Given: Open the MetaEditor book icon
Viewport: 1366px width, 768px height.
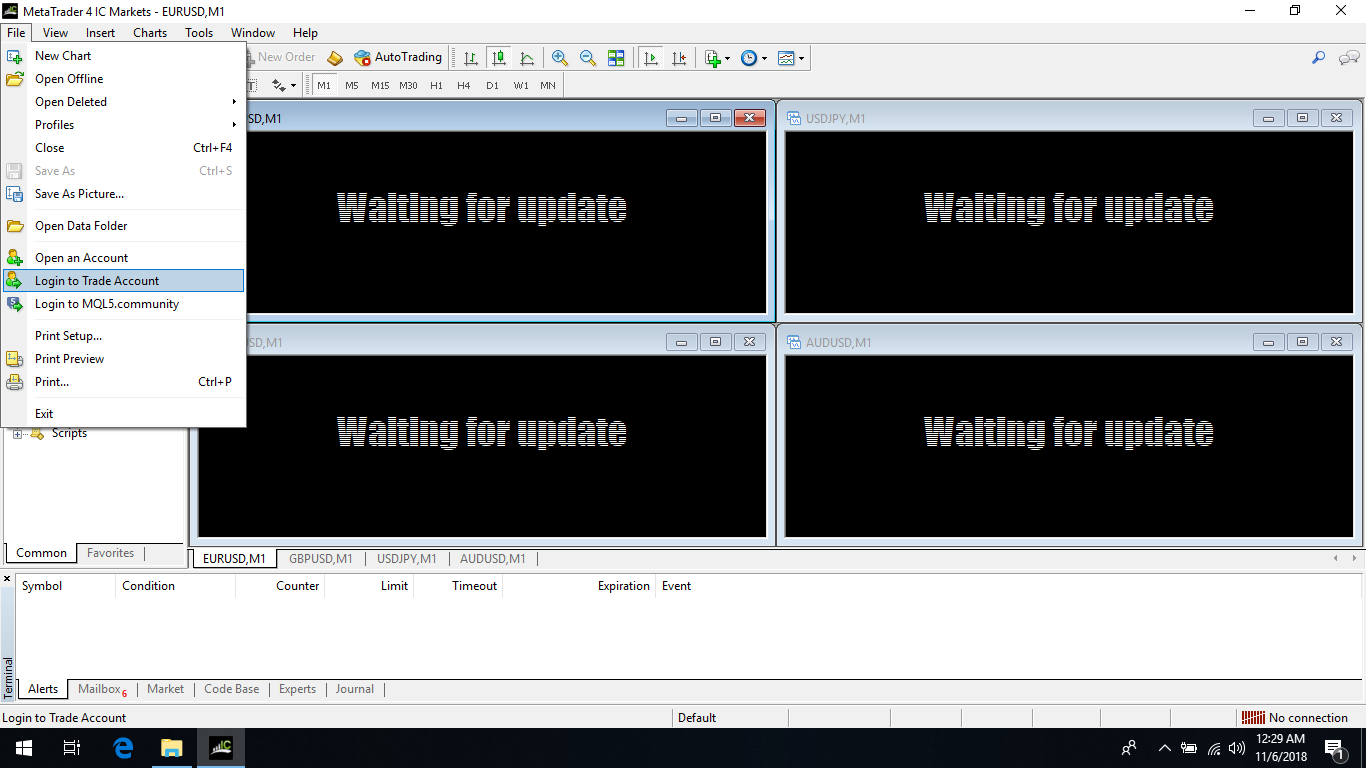Looking at the screenshot, I should tap(335, 58).
